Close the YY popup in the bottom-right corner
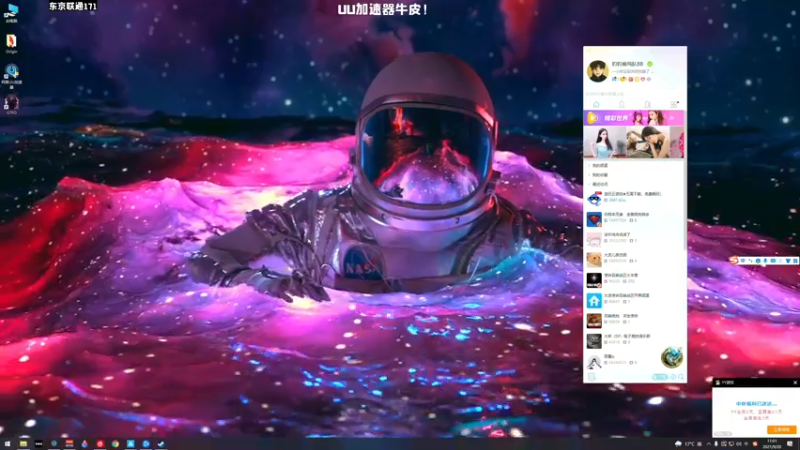Image resolution: width=800 pixels, height=450 pixels. [794, 382]
